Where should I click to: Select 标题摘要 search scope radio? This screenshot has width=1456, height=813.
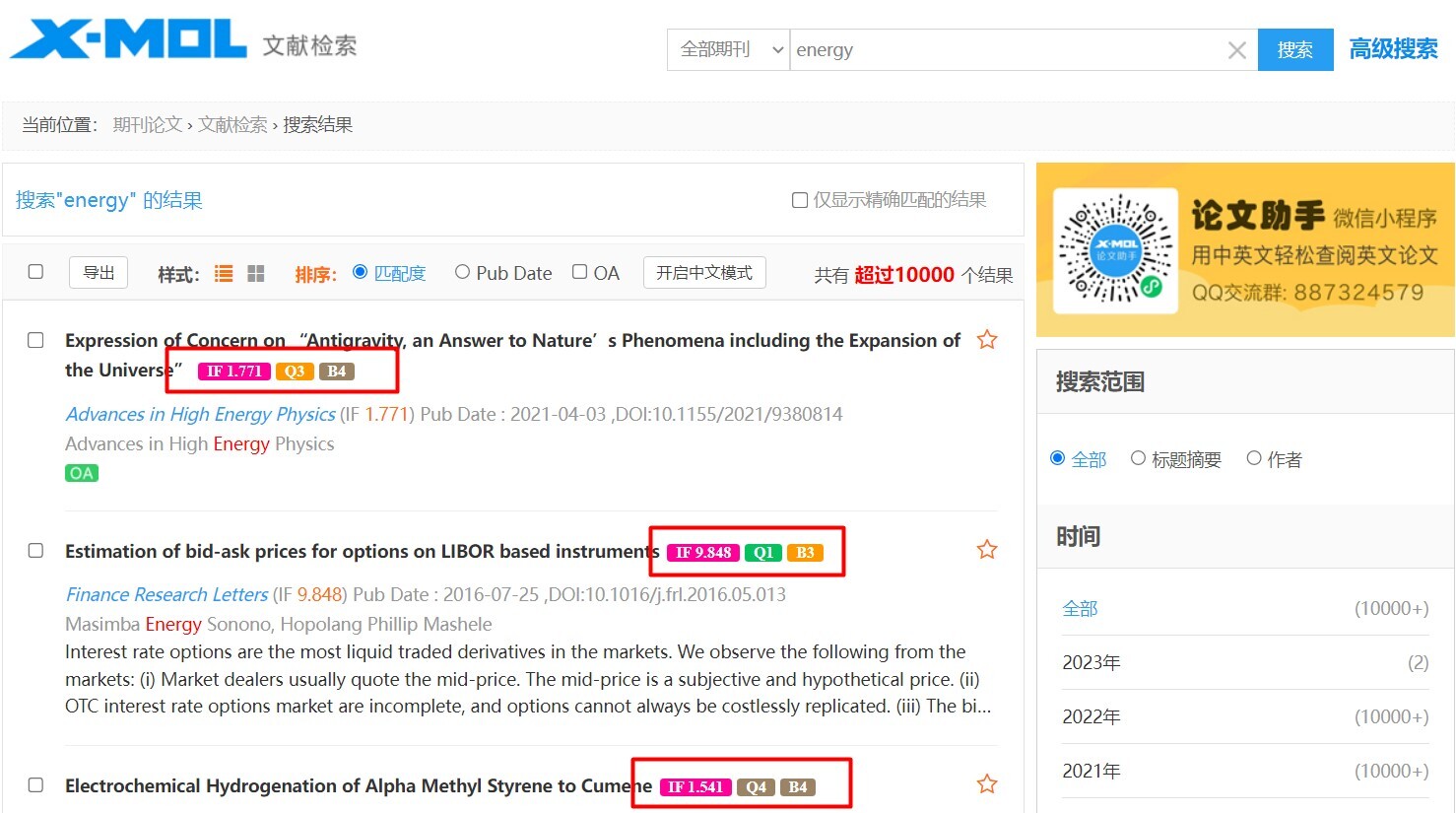click(x=1138, y=458)
